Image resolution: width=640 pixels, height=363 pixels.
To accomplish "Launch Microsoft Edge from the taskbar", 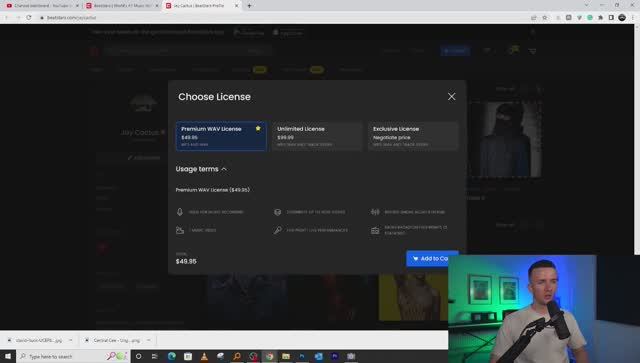I will 172,356.
